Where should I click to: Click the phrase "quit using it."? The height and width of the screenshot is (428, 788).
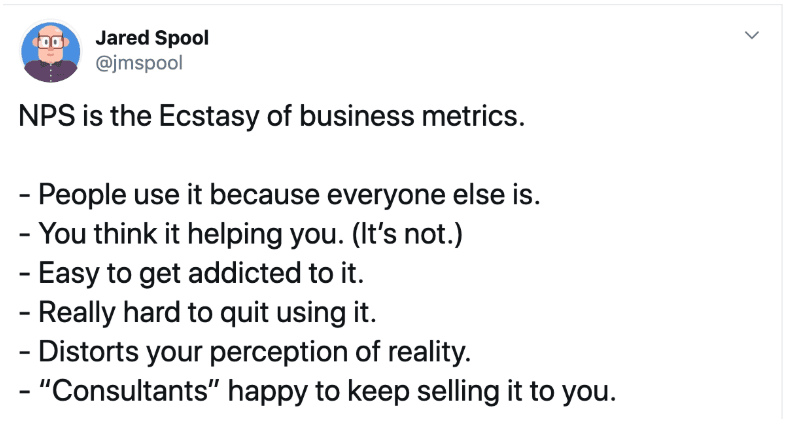pos(298,312)
